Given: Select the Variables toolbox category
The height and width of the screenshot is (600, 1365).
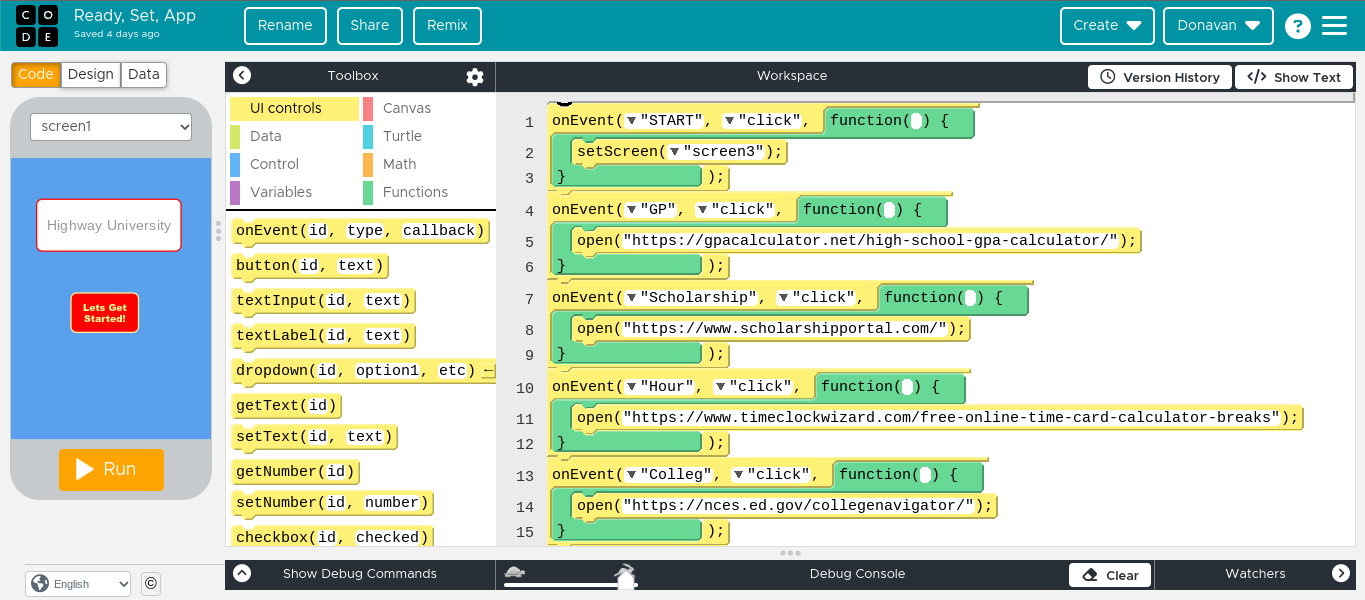Looking at the screenshot, I should click(294, 192).
